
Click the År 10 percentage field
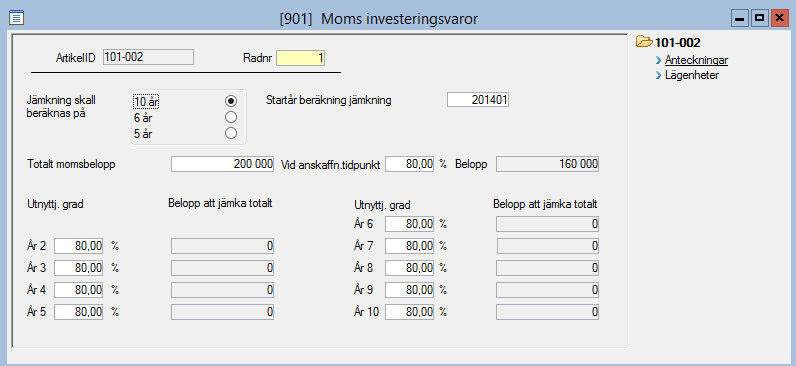pyautogui.click(x=410, y=312)
